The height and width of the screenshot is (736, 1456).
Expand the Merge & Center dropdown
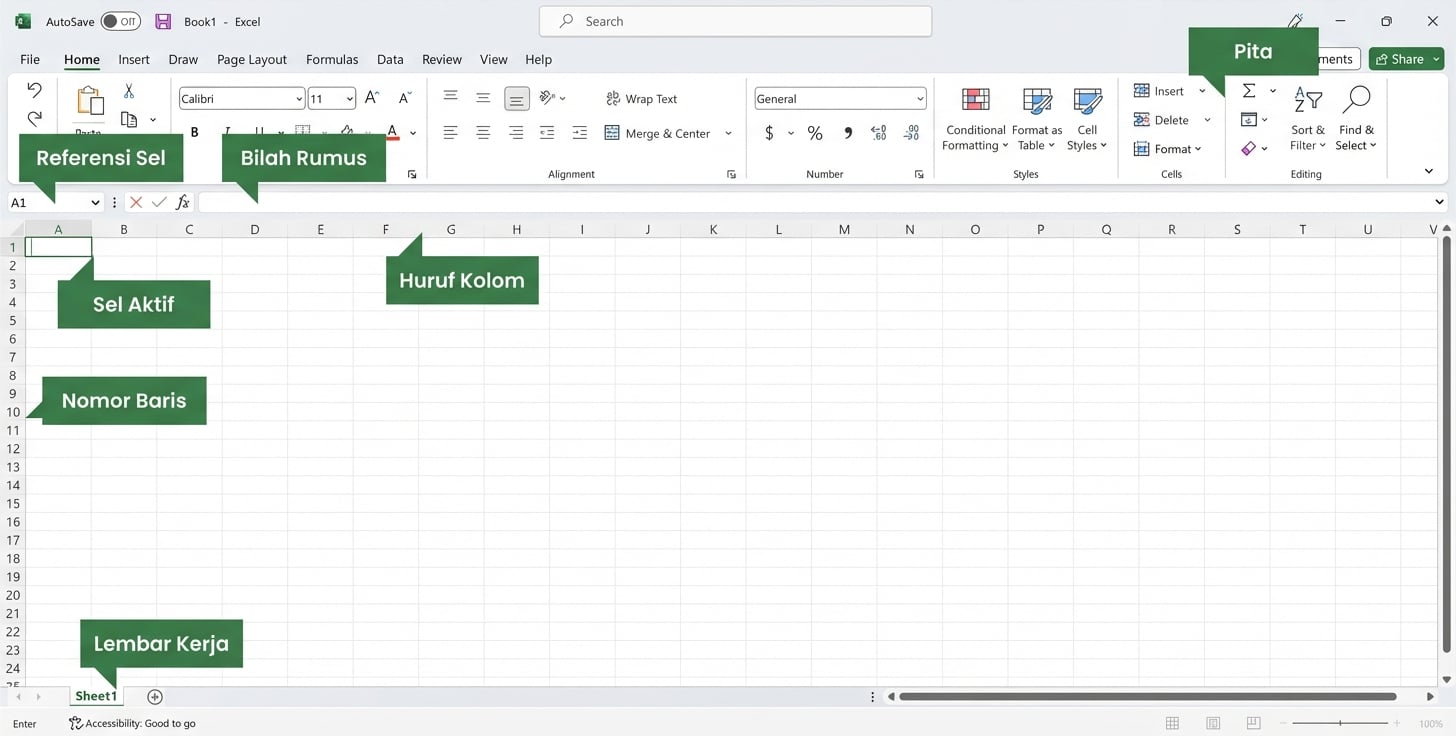pos(728,132)
